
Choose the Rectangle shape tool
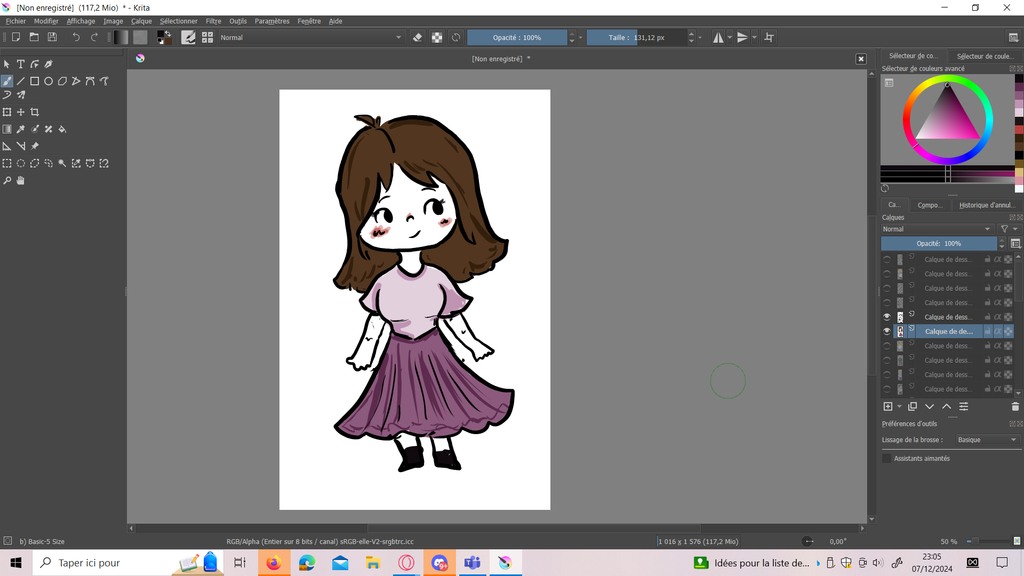pyautogui.click(x=34, y=81)
